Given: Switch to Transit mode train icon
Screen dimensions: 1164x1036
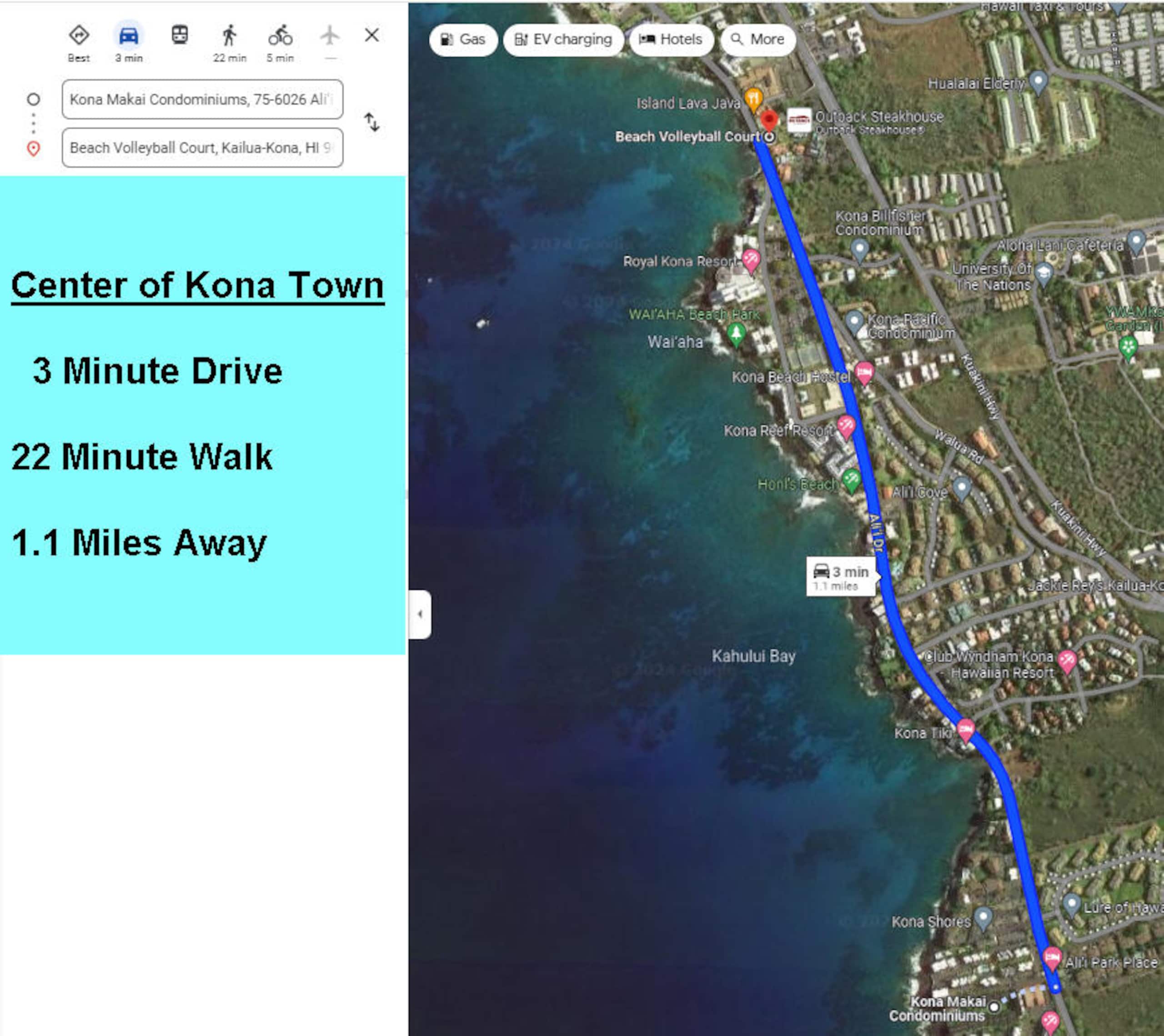Looking at the screenshot, I should (x=180, y=35).
